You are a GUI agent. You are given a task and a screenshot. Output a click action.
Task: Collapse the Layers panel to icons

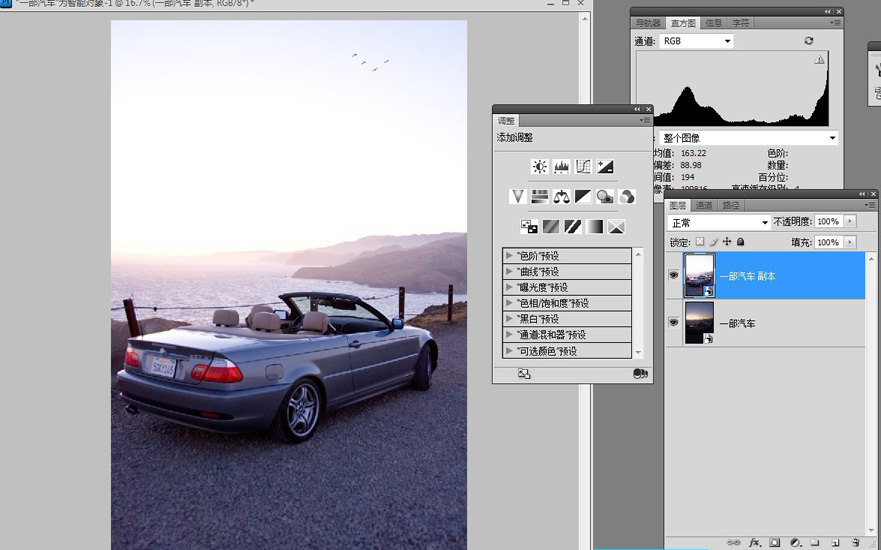[862, 194]
